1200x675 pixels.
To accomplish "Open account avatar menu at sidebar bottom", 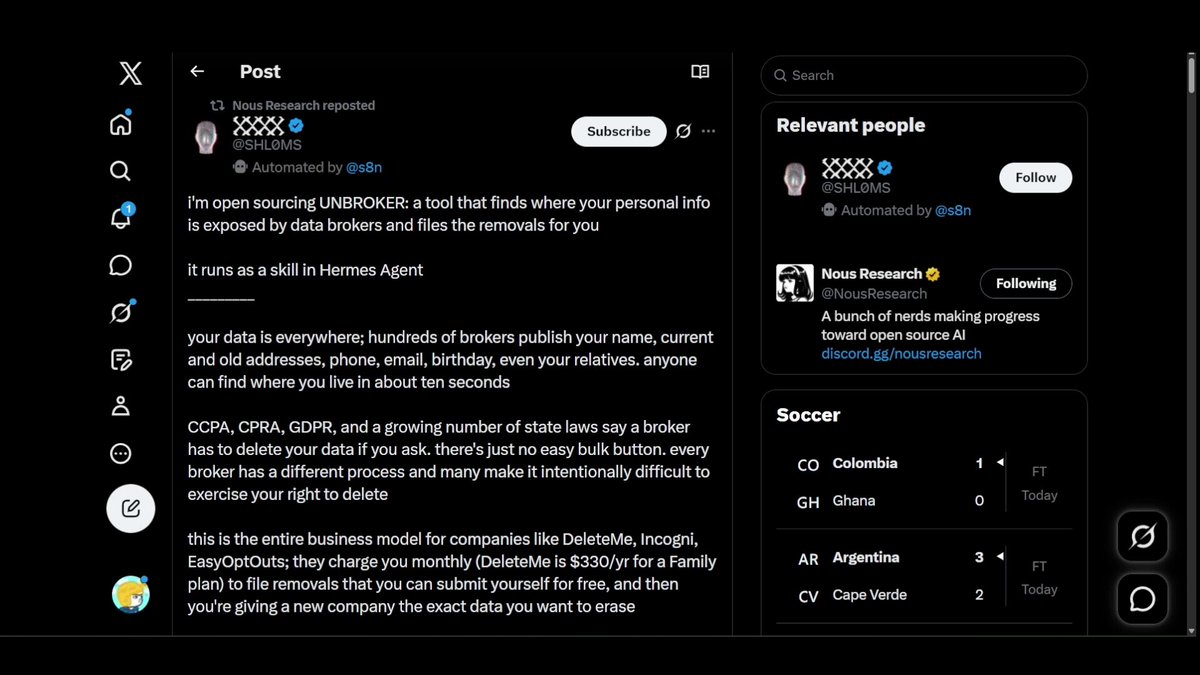I will click(x=131, y=594).
